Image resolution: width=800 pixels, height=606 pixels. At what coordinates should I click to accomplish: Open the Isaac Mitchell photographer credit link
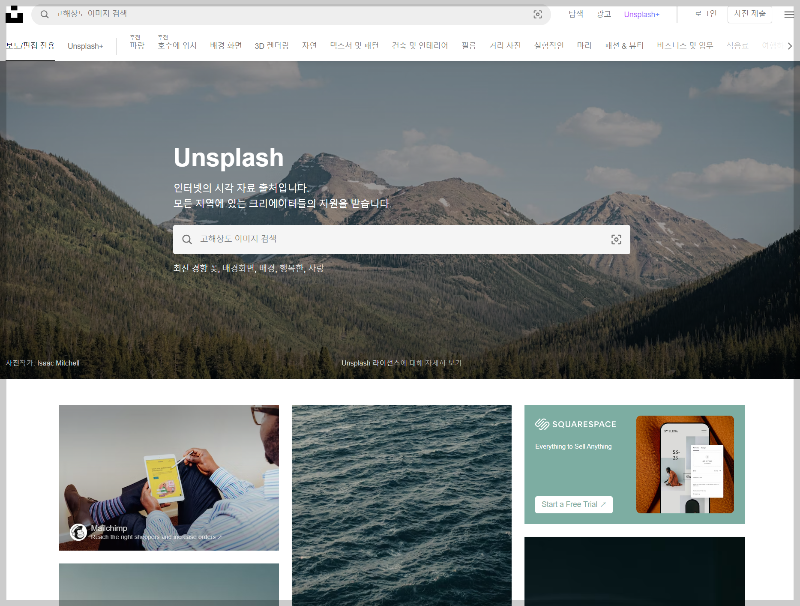(58, 363)
